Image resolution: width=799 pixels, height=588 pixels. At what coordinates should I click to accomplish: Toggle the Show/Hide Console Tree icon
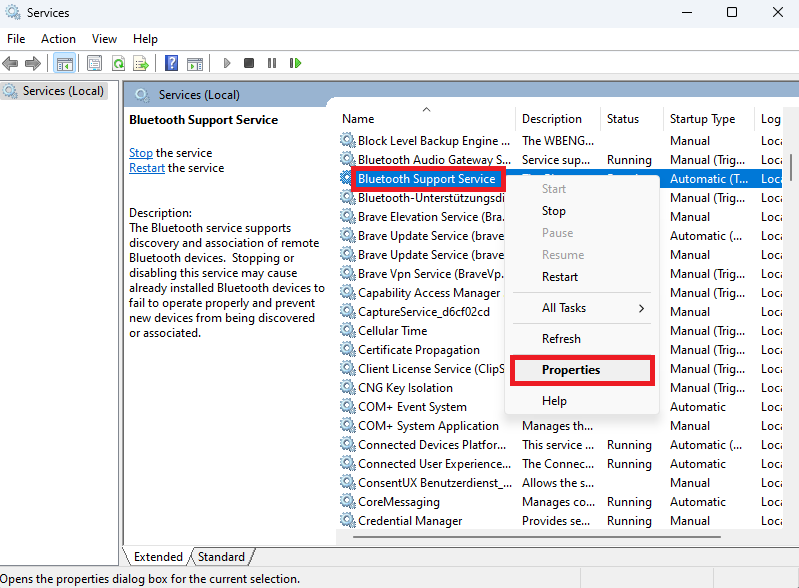(65, 63)
